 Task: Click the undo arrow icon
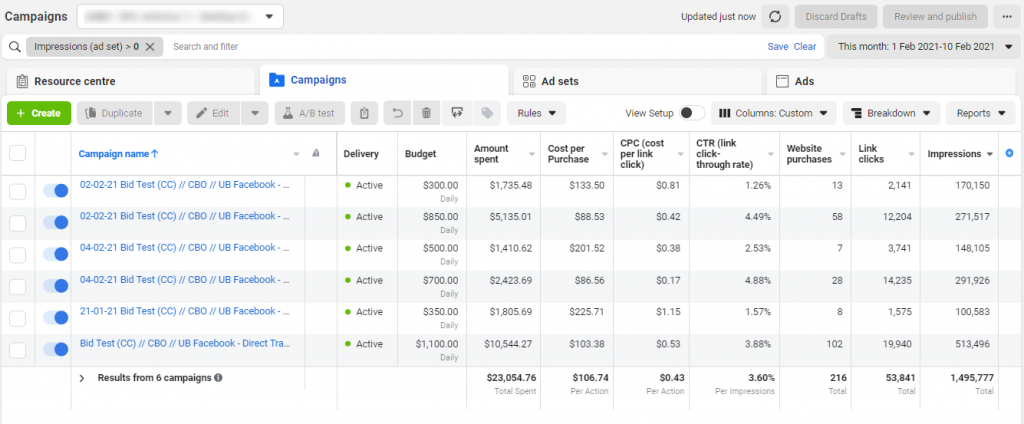tap(397, 113)
